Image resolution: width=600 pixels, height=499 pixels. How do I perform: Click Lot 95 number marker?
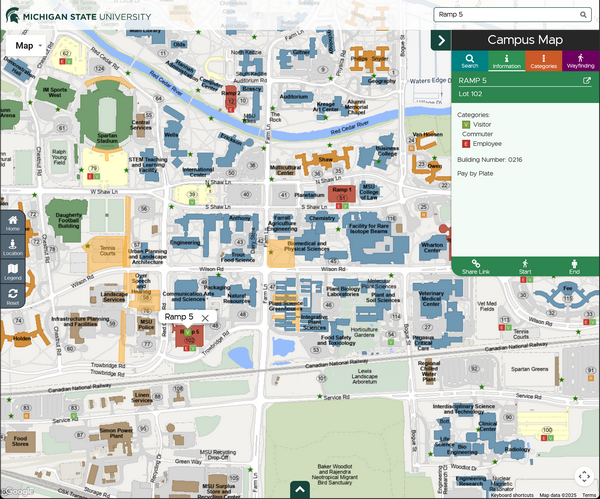pos(143,429)
